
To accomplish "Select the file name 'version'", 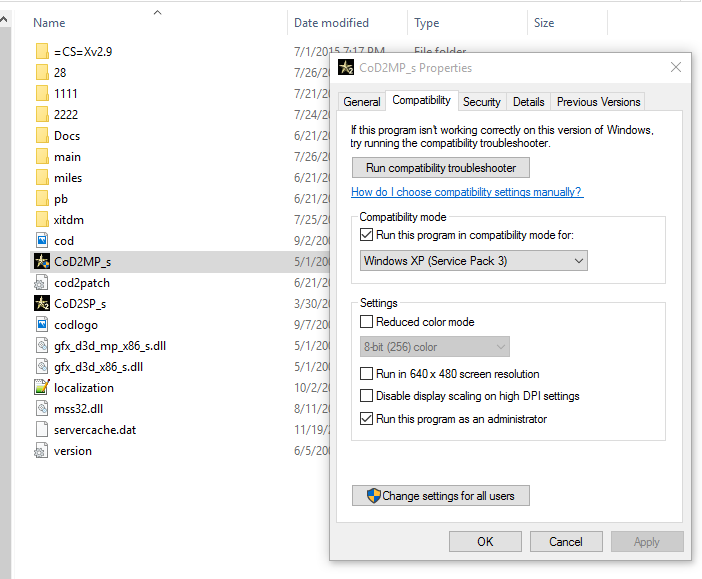I will point(73,451).
